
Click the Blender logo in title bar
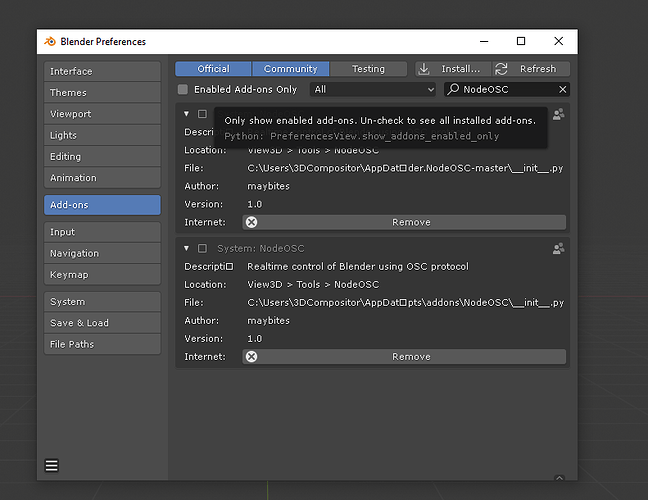click(x=50, y=41)
